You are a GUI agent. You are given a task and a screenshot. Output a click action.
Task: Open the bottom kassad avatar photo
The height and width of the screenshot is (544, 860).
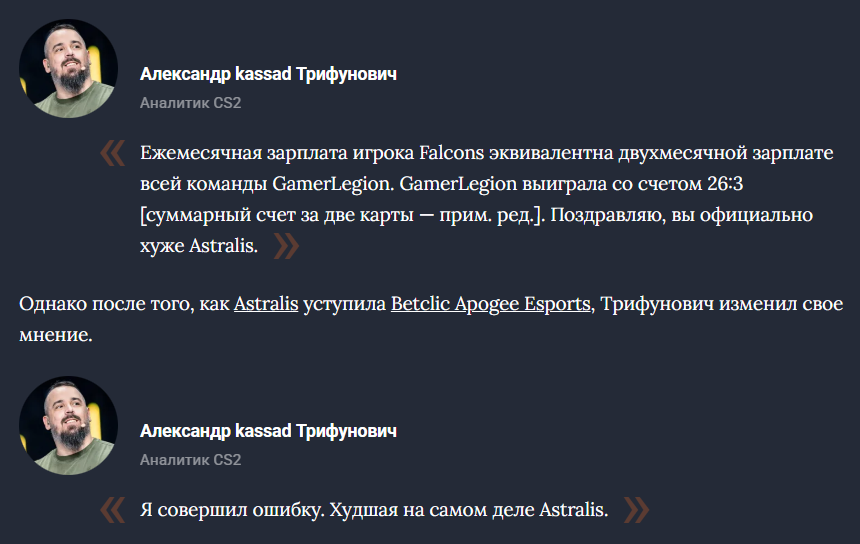pos(69,425)
